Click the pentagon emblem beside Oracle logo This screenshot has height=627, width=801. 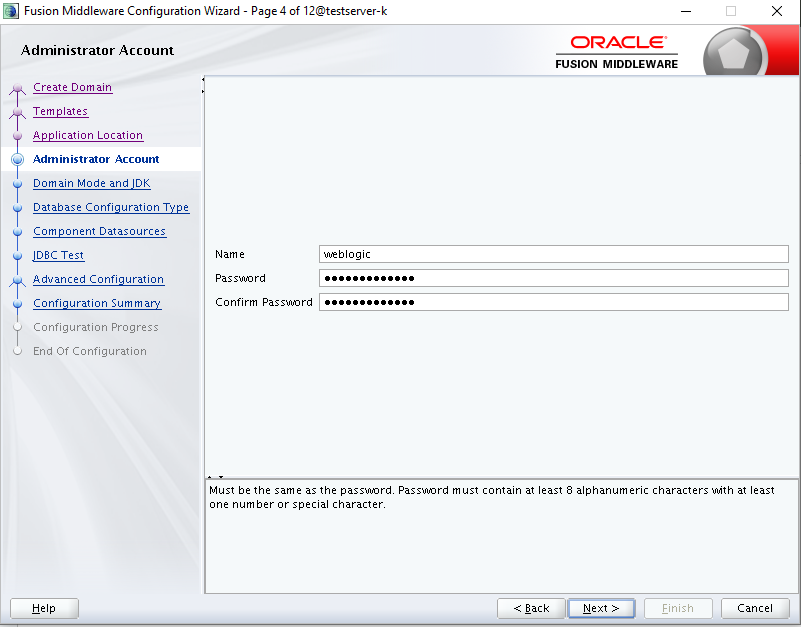[x=735, y=53]
